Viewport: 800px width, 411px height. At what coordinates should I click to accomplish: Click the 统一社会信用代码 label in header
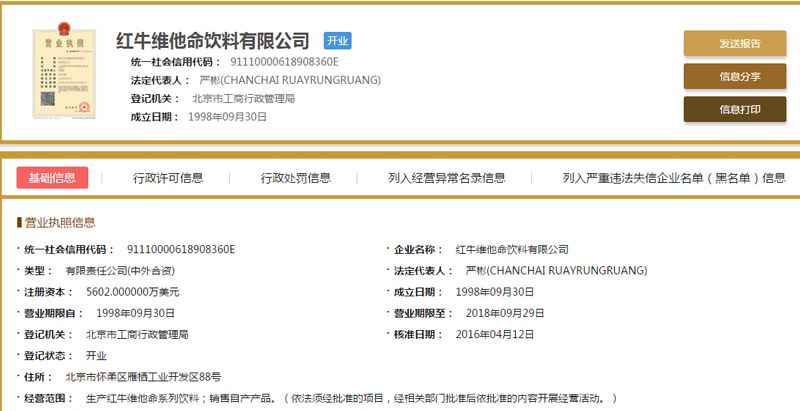176,62
